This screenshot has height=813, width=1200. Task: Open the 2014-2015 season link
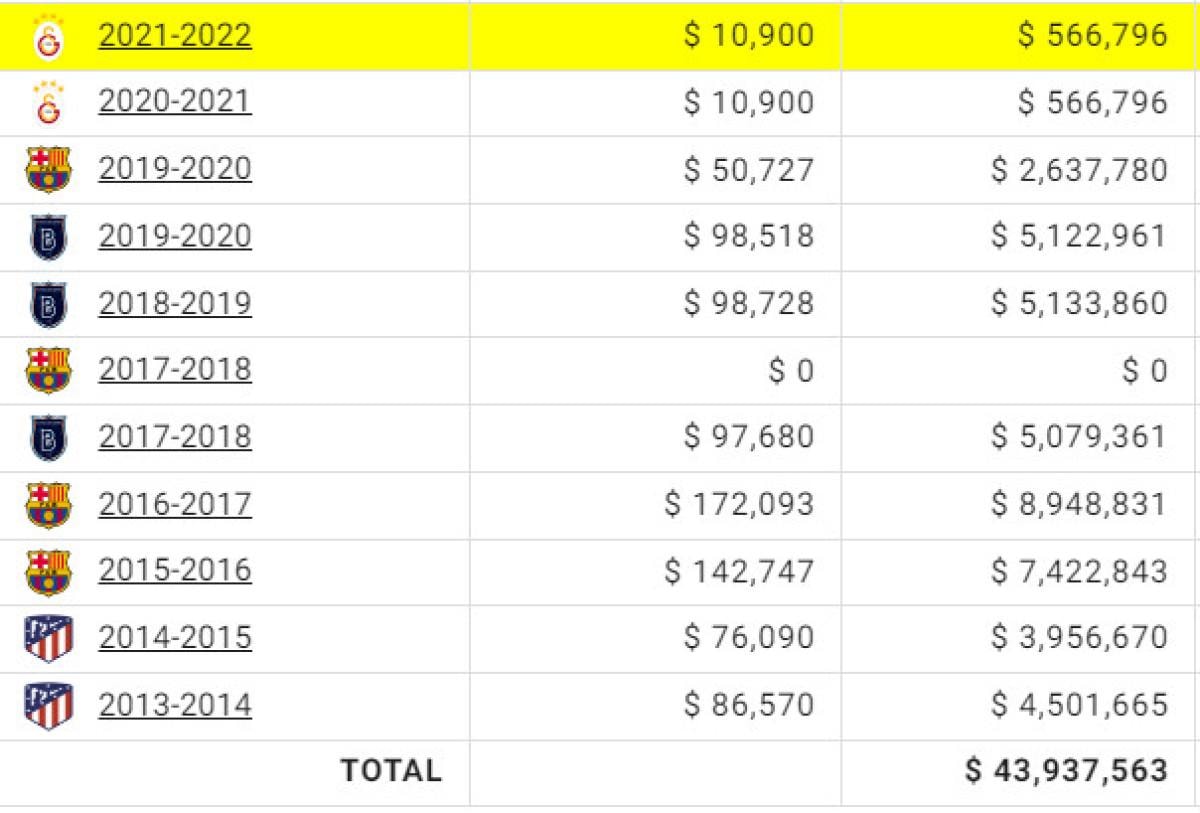(x=175, y=637)
